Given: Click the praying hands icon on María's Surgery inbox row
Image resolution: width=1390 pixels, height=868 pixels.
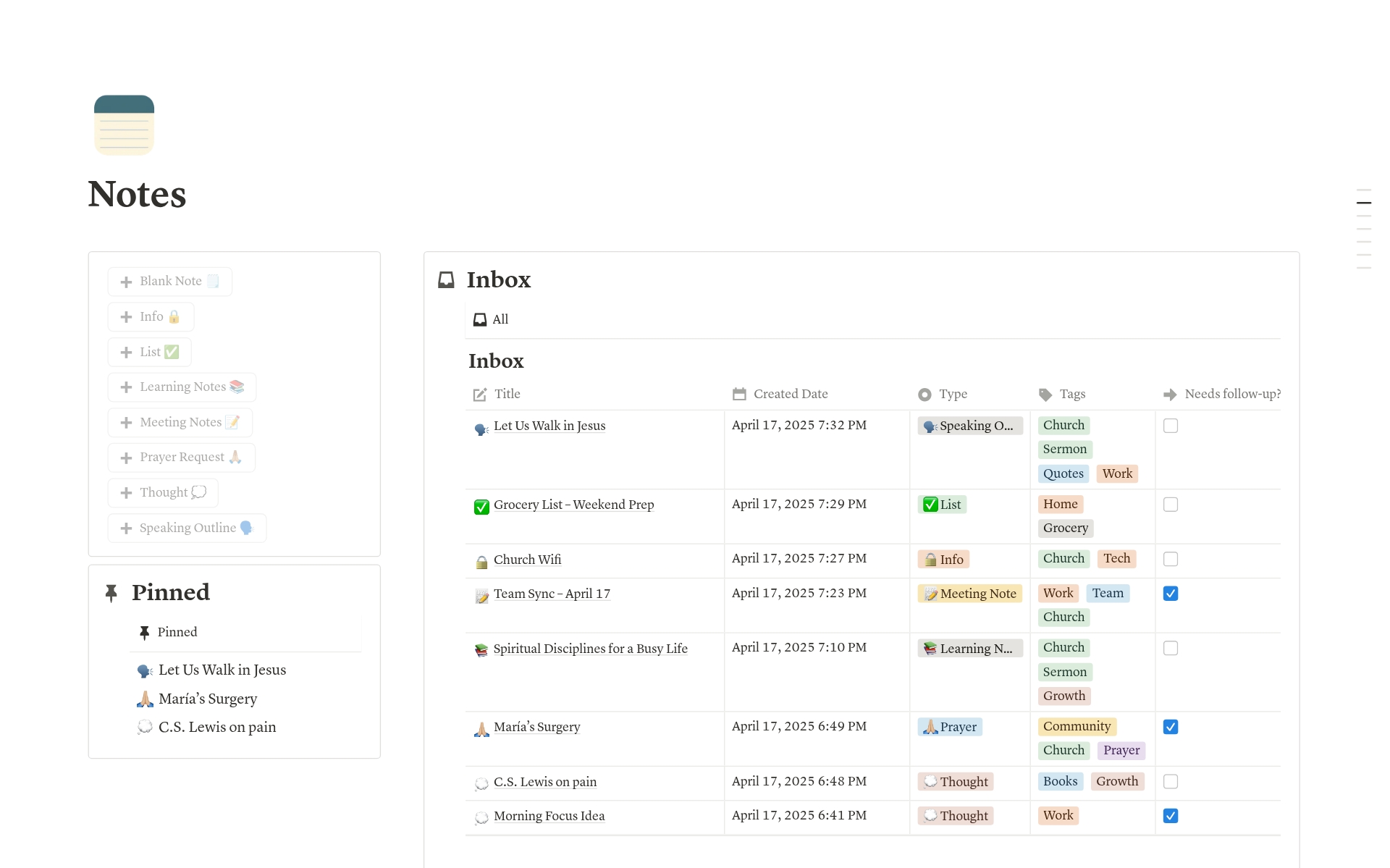Looking at the screenshot, I should 481,729.
